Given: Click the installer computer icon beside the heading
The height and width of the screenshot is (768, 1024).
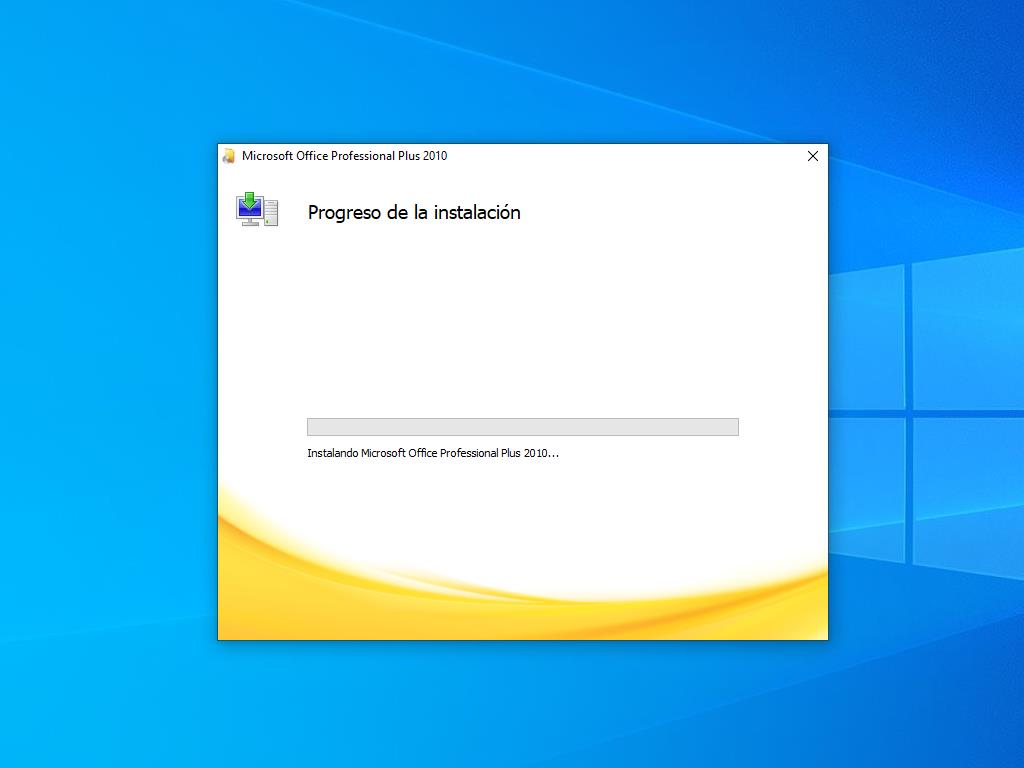Looking at the screenshot, I should pos(257,210).
